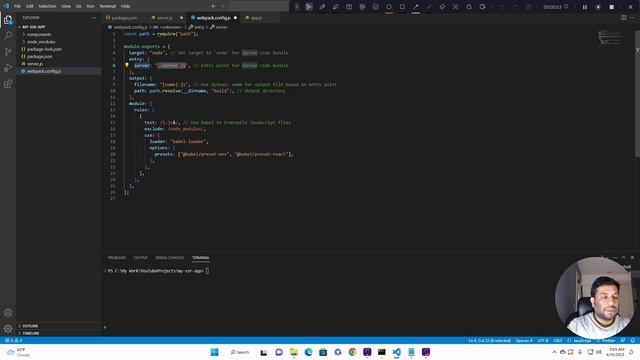
Task: Click the entry breadcrumb segment
Action: click(196, 27)
